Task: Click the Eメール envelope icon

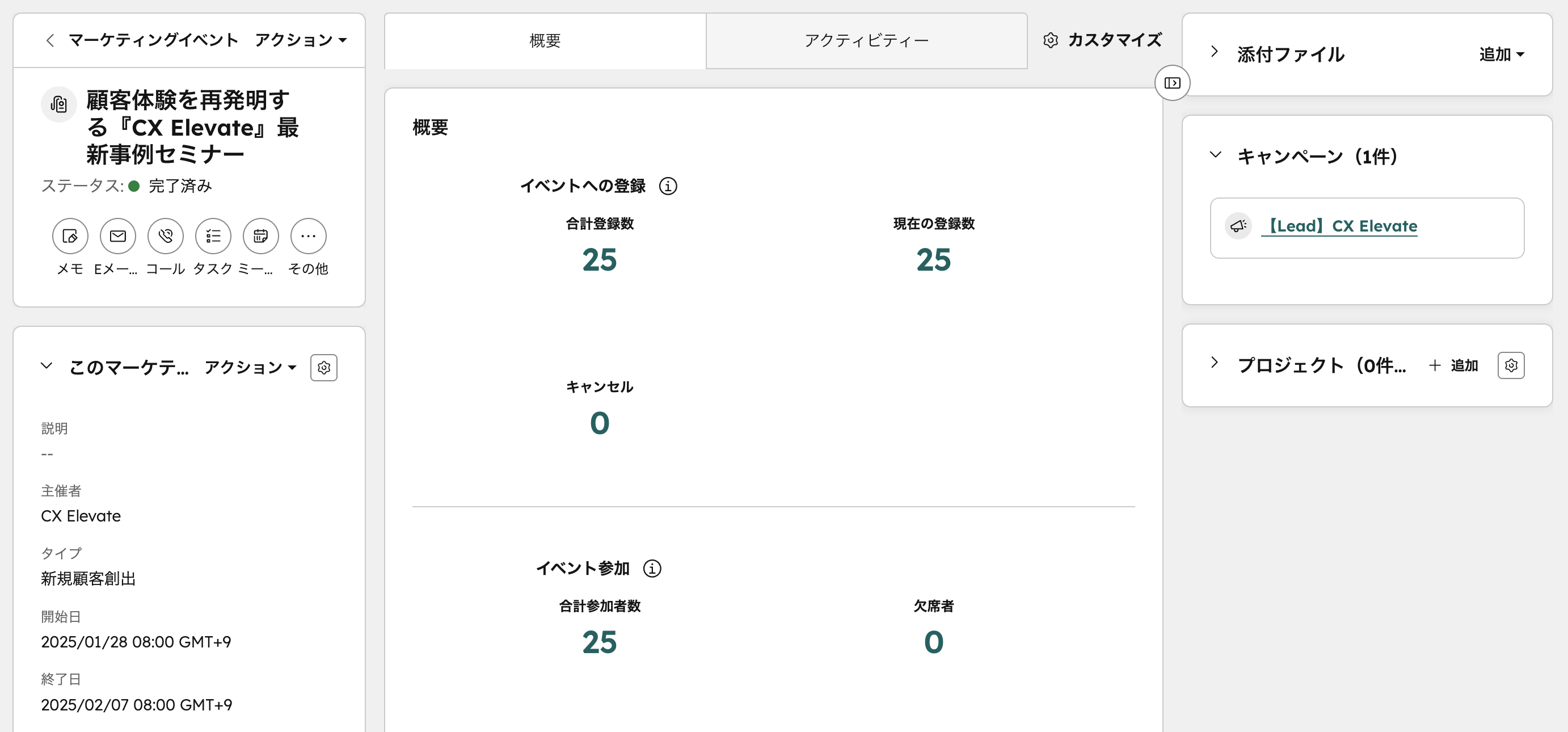Action: click(117, 235)
